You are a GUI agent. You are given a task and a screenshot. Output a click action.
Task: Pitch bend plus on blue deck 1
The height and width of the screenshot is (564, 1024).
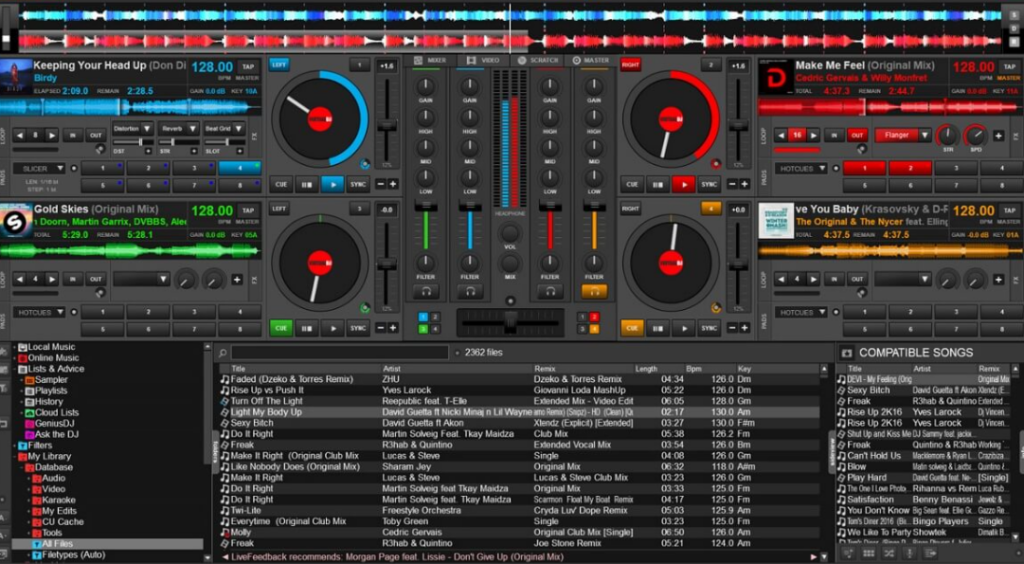393,185
